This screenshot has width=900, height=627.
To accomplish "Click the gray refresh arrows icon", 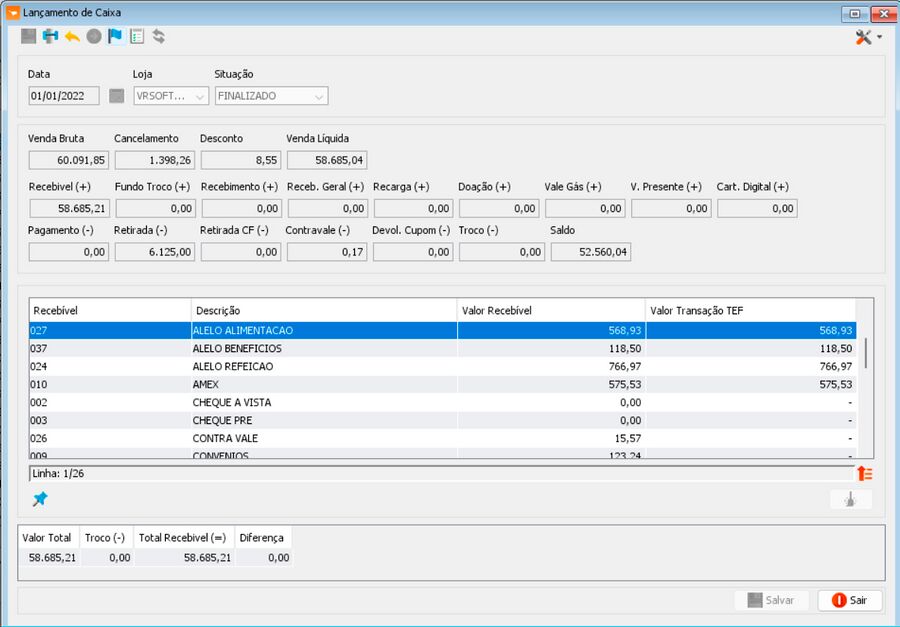I will pyautogui.click(x=158, y=36).
